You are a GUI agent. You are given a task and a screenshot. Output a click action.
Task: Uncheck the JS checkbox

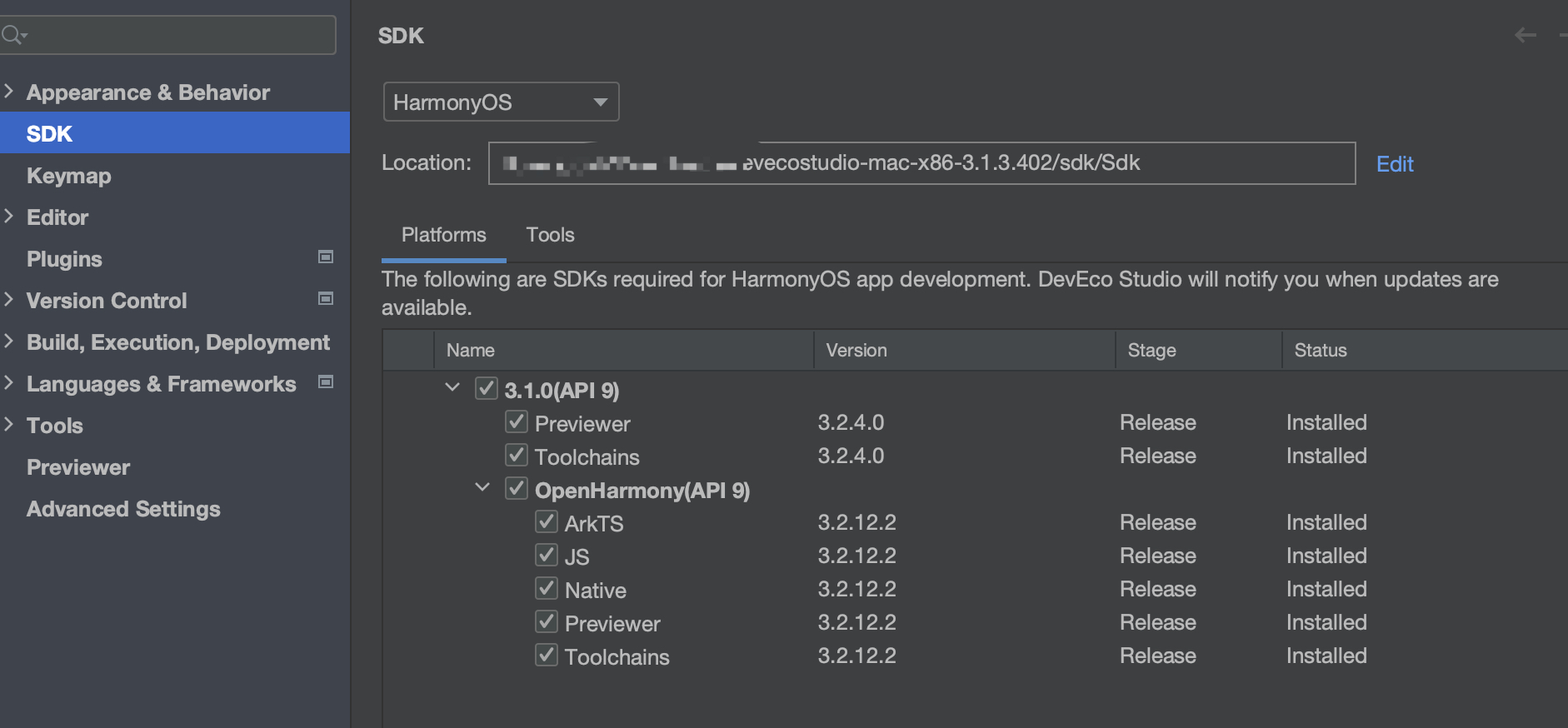547,555
